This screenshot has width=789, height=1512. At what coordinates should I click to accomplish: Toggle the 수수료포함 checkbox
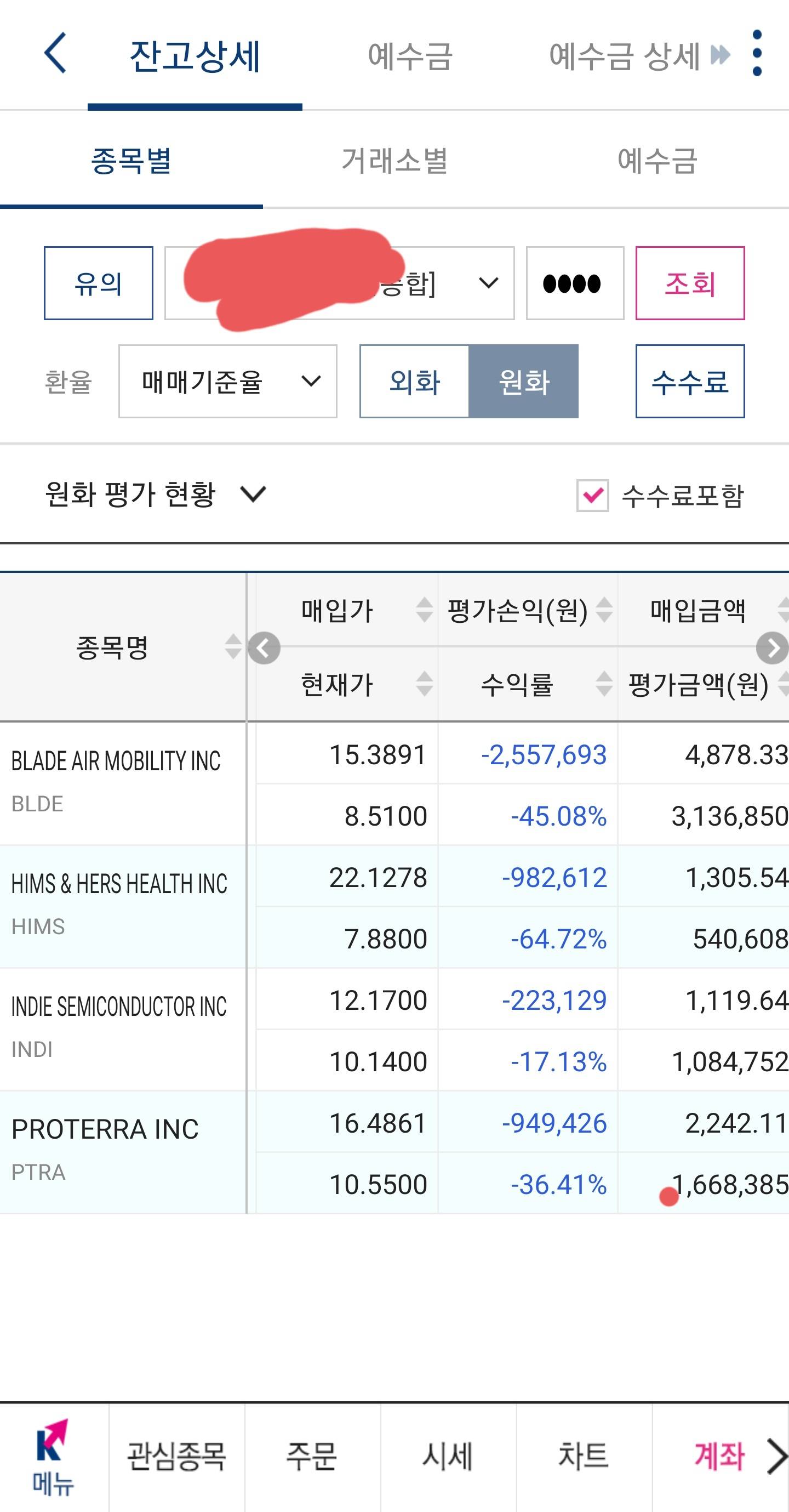592,496
